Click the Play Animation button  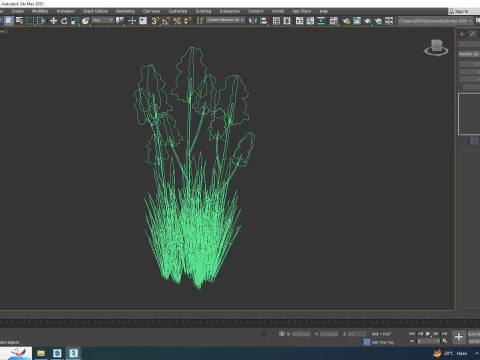coord(428,334)
